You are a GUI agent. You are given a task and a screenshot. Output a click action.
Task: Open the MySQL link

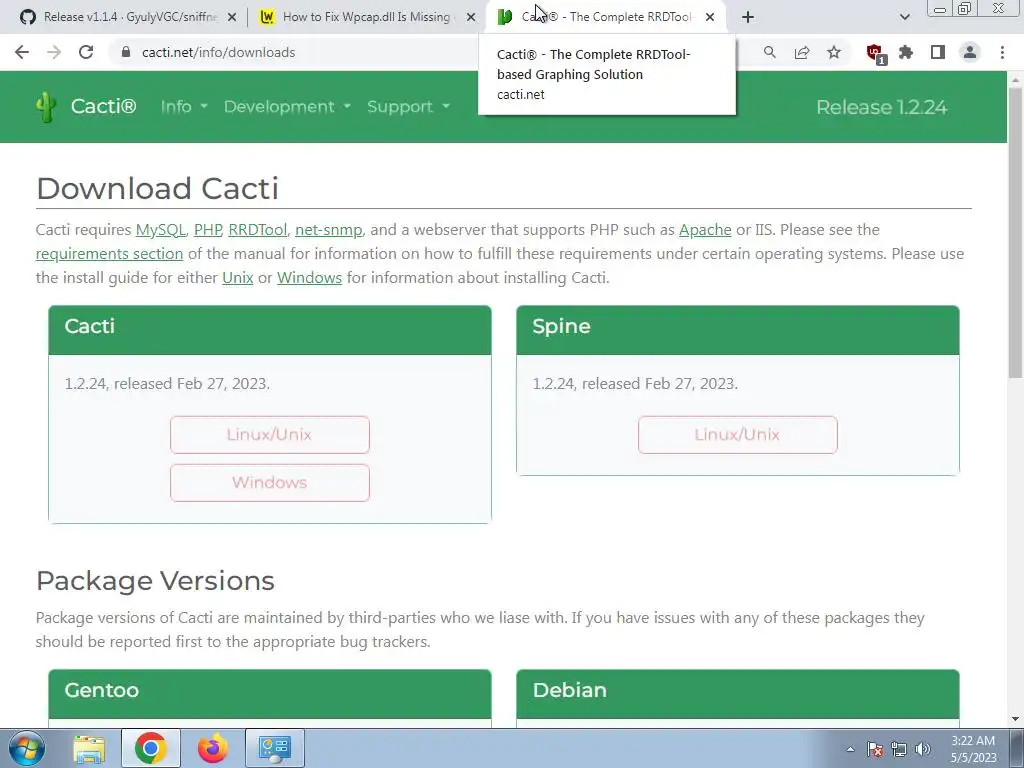click(161, 230)
